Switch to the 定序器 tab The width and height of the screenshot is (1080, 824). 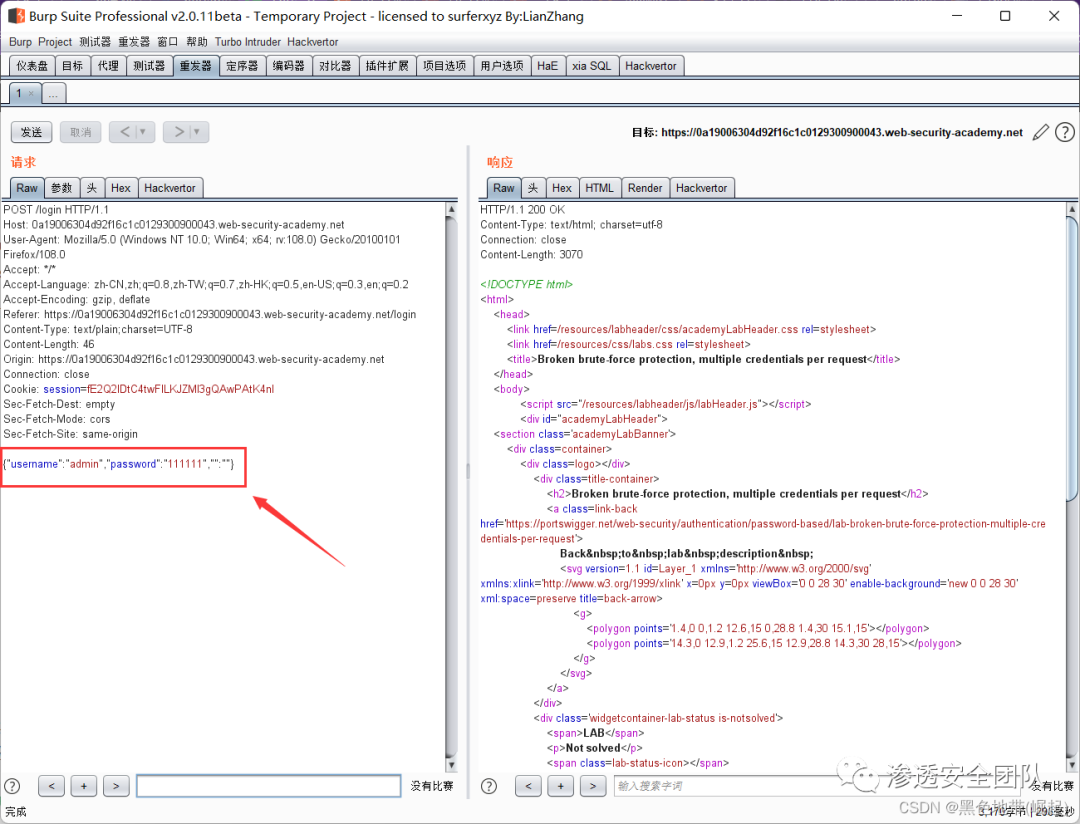242,65
